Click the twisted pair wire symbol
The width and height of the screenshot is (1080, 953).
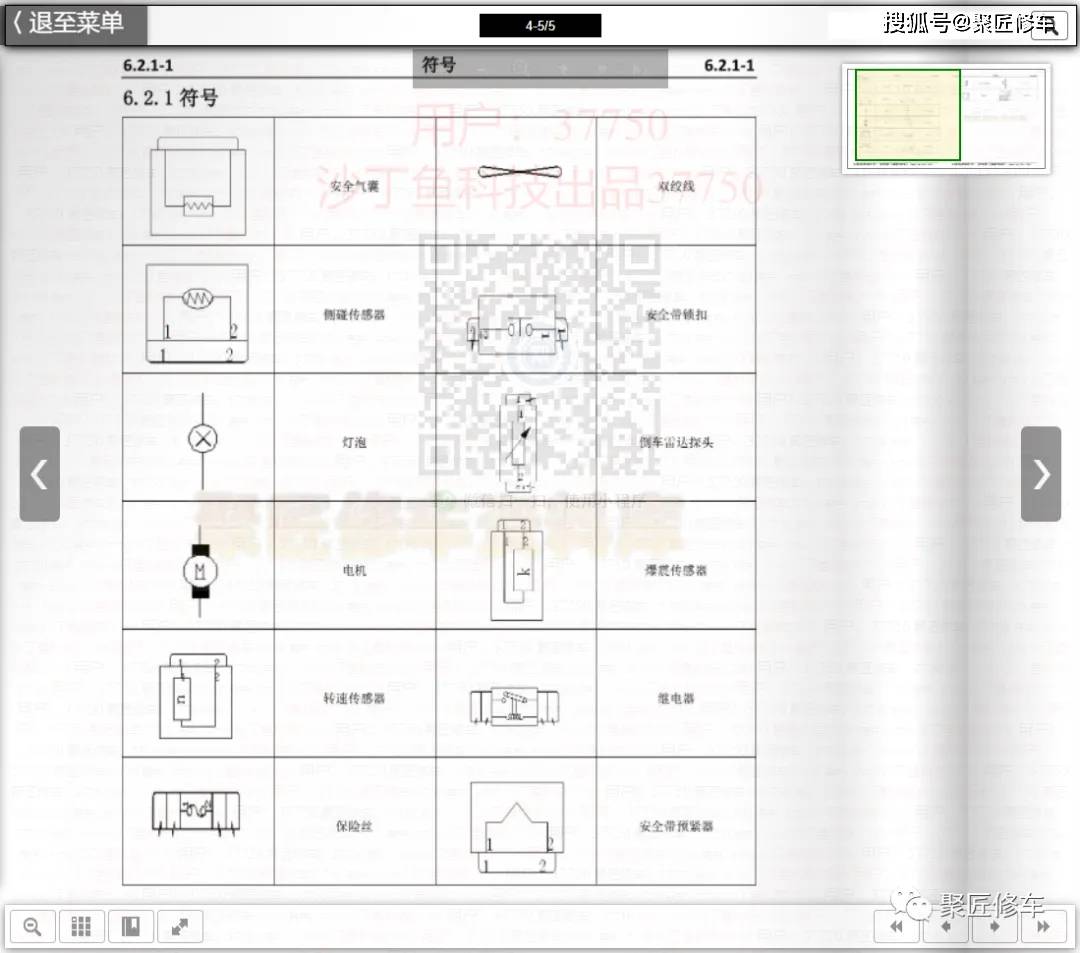(520, 172)
